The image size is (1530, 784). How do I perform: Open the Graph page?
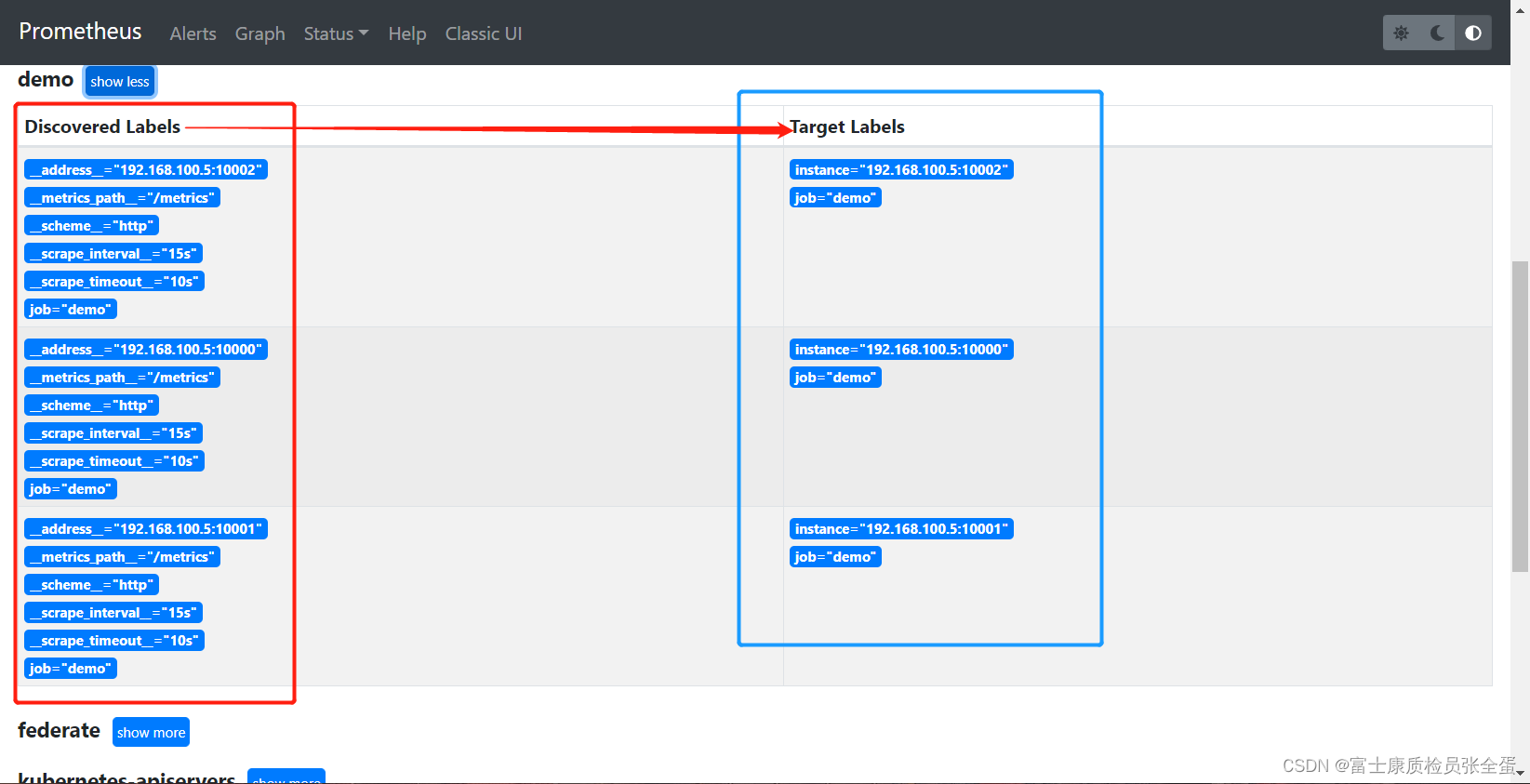click(x=259, y=33)
